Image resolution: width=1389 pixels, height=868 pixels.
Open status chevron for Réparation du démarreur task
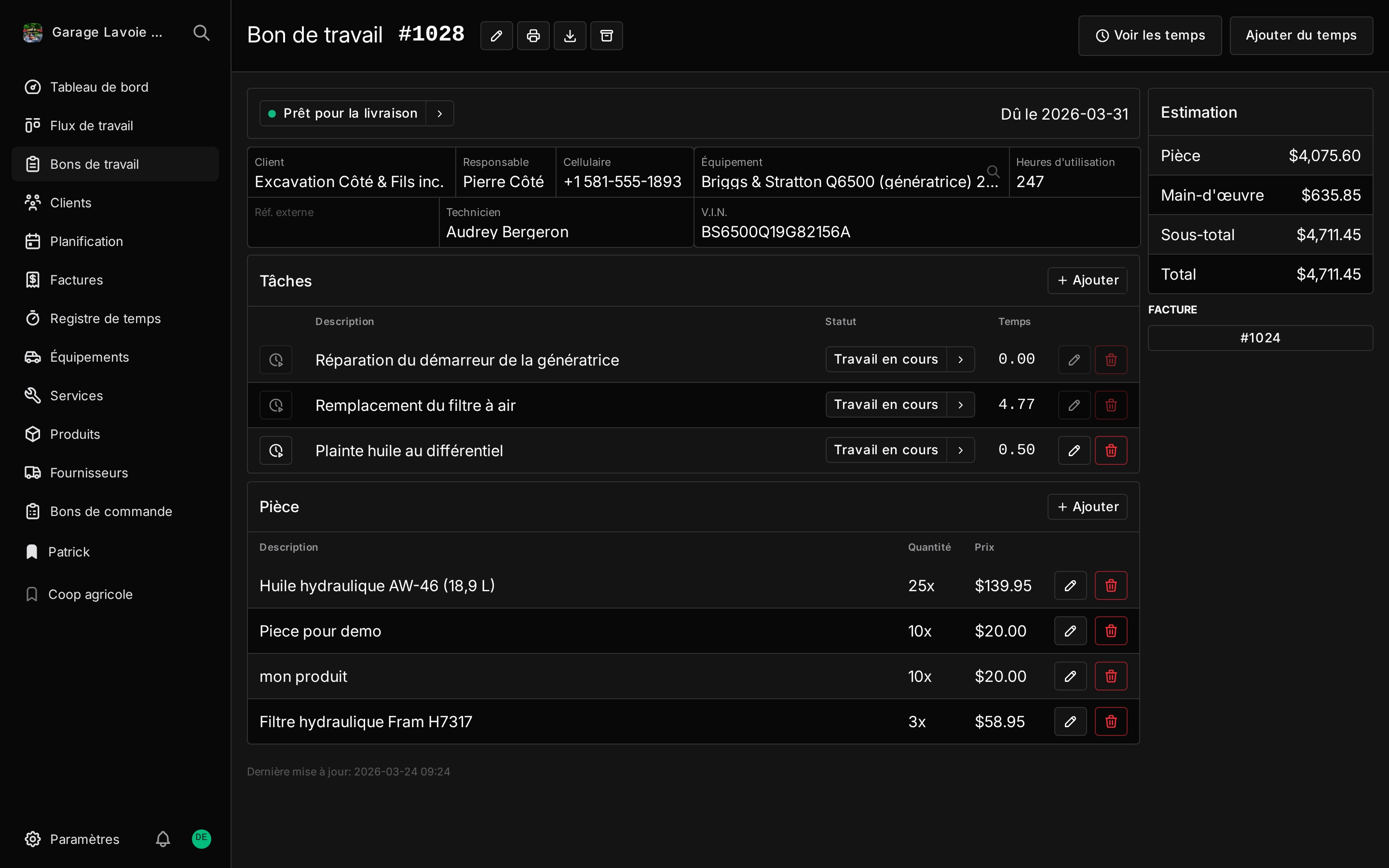960,359
